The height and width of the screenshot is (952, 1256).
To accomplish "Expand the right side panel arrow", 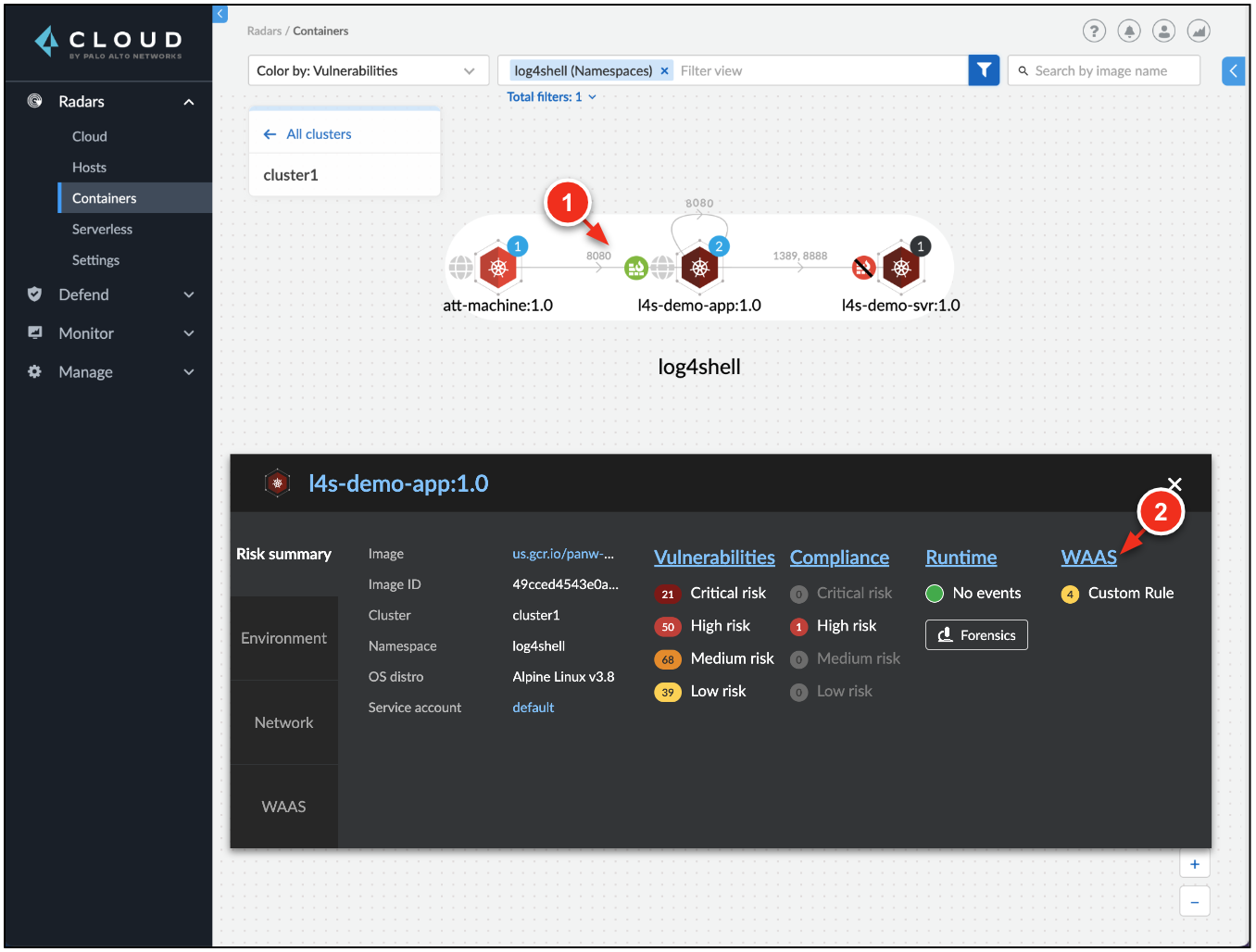I will click(x=1233, y=70).
